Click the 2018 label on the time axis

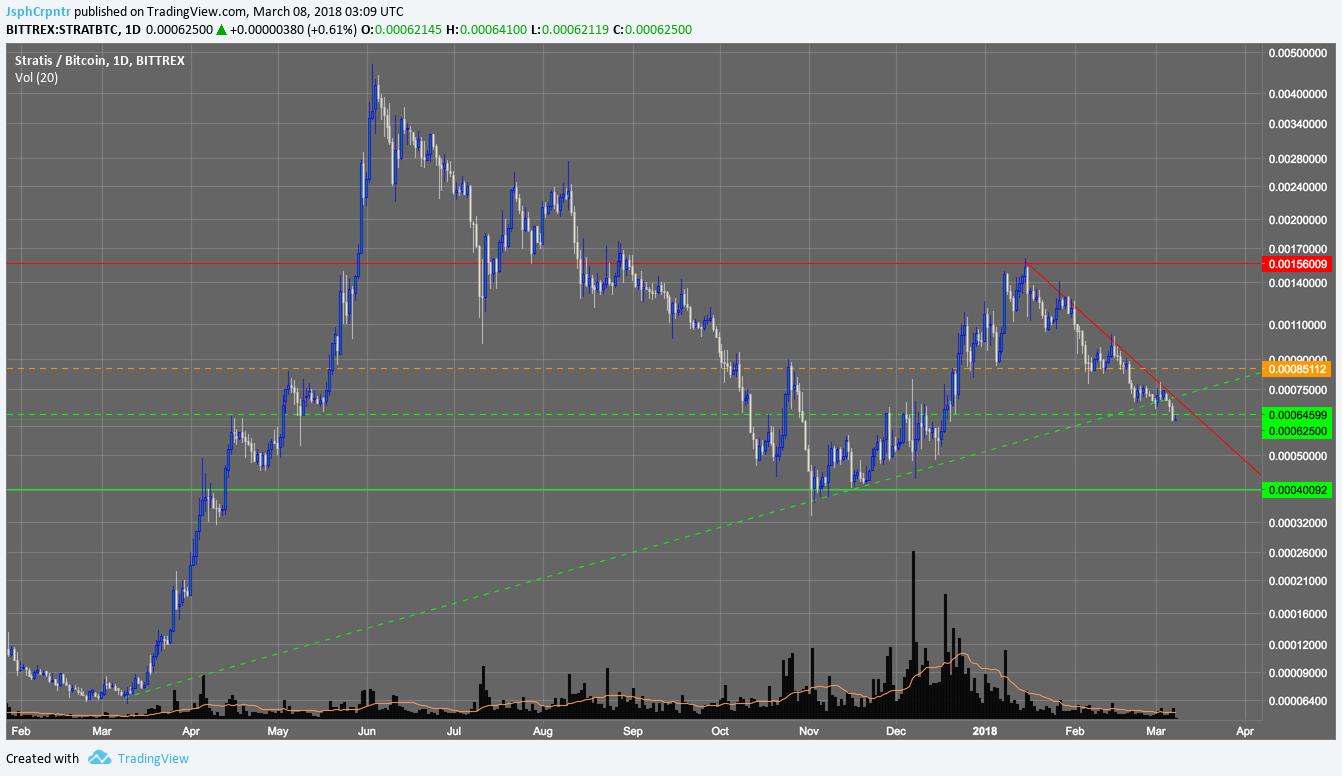coord(985,732)
